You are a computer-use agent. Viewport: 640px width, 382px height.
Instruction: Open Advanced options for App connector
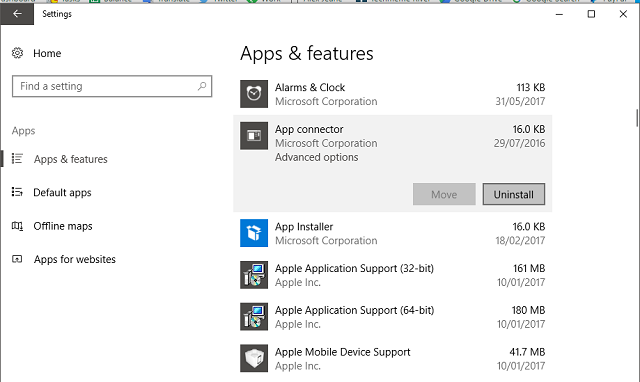(316, 157)
